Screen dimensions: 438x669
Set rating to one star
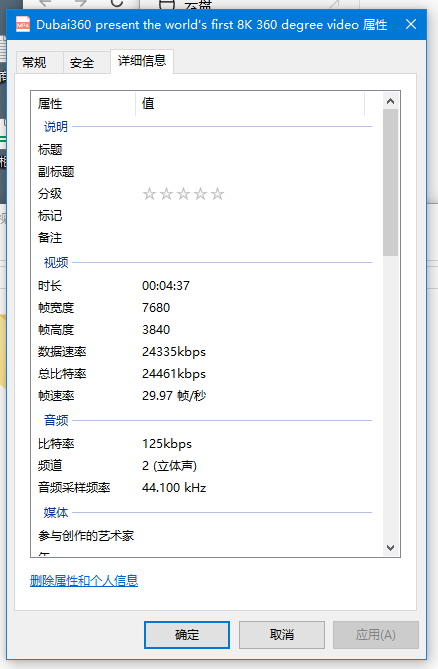pos(149,194)
